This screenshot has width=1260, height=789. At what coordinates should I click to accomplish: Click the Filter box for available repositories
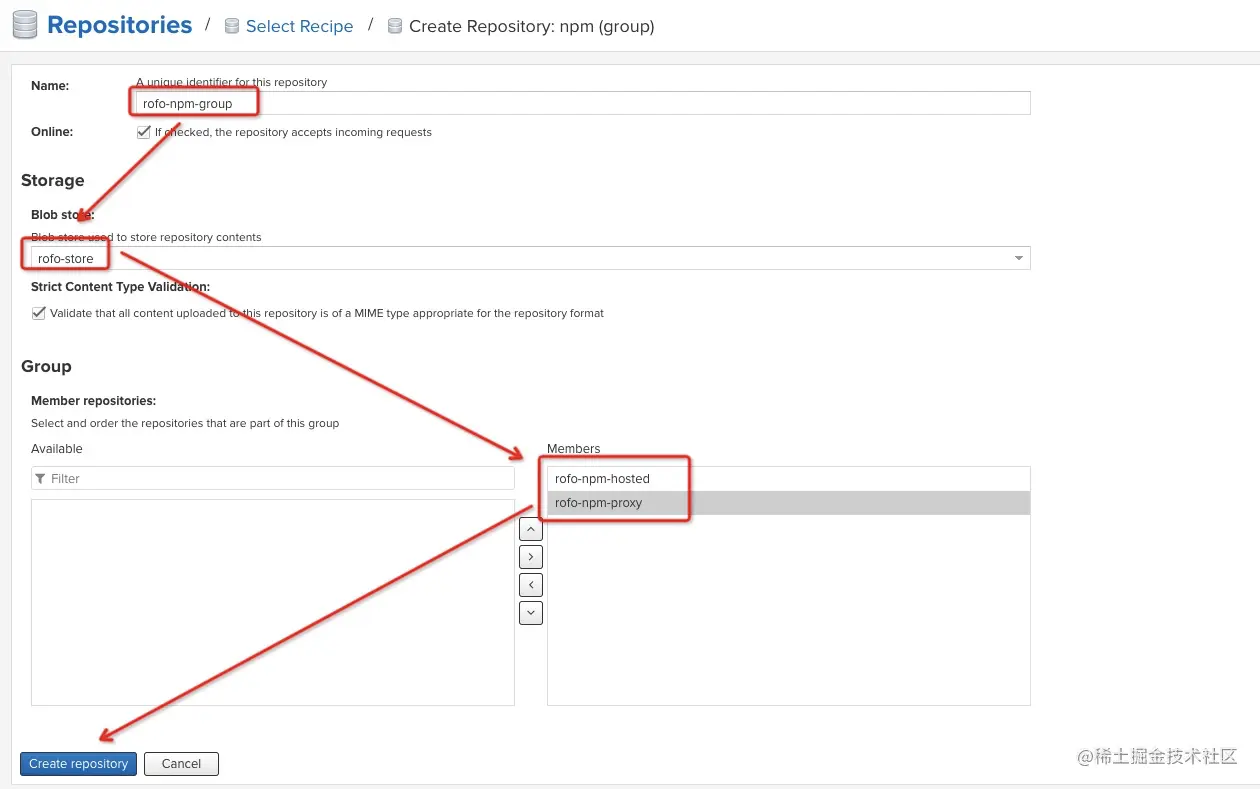273,478
